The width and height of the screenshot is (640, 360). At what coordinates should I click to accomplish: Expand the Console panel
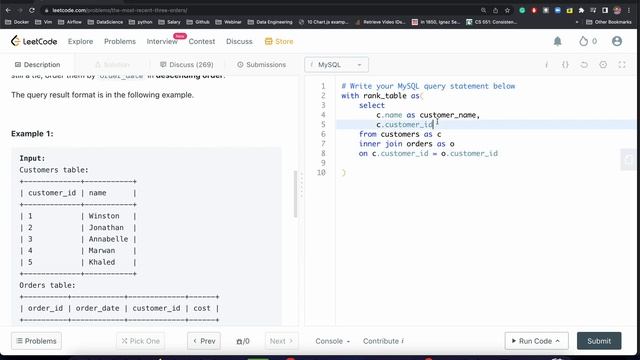333,341
